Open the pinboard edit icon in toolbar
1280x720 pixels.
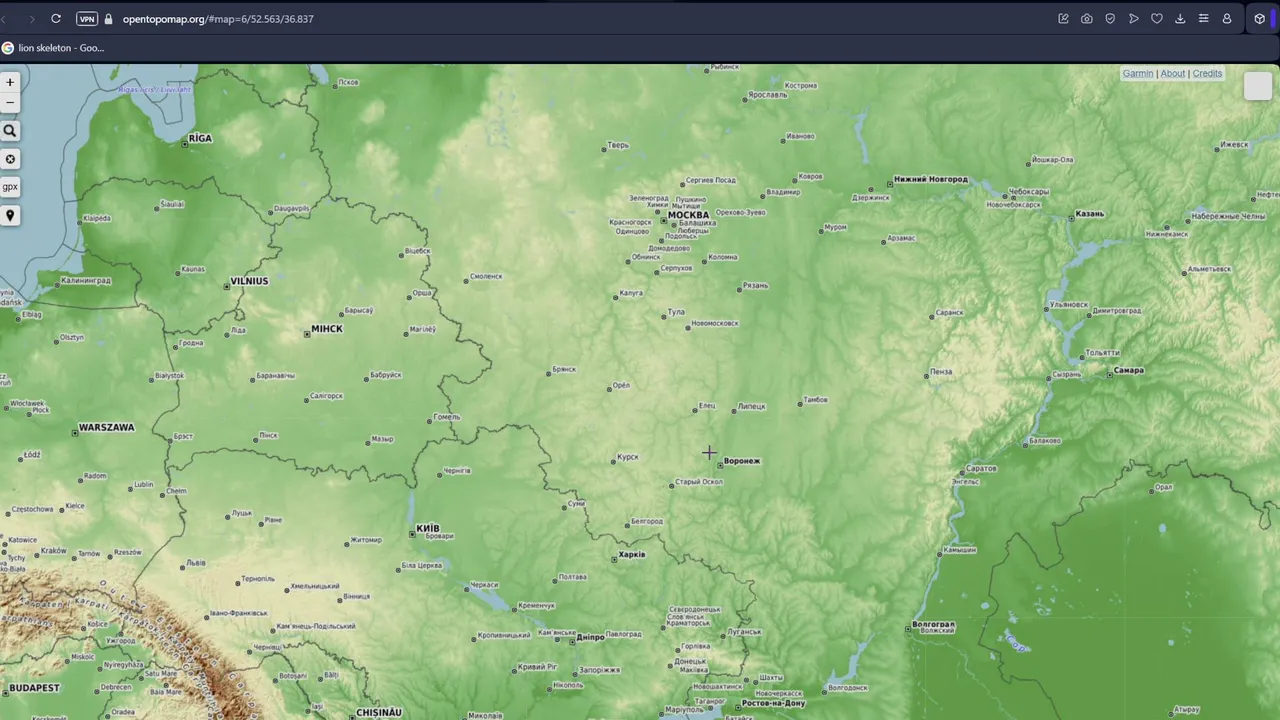(x=1063, y=19)
